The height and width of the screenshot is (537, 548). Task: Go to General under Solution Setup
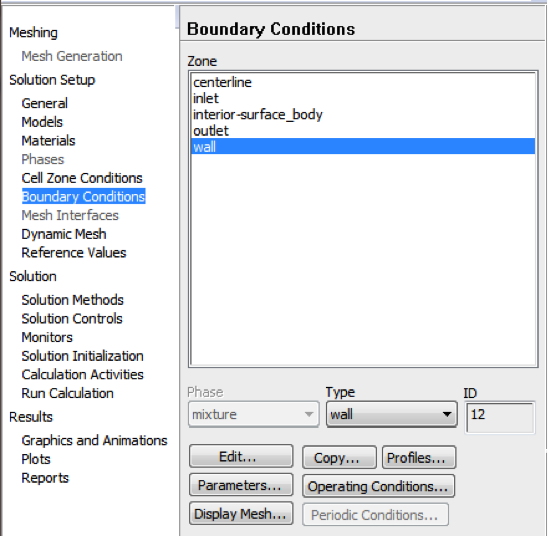click(x=44, y=103)
